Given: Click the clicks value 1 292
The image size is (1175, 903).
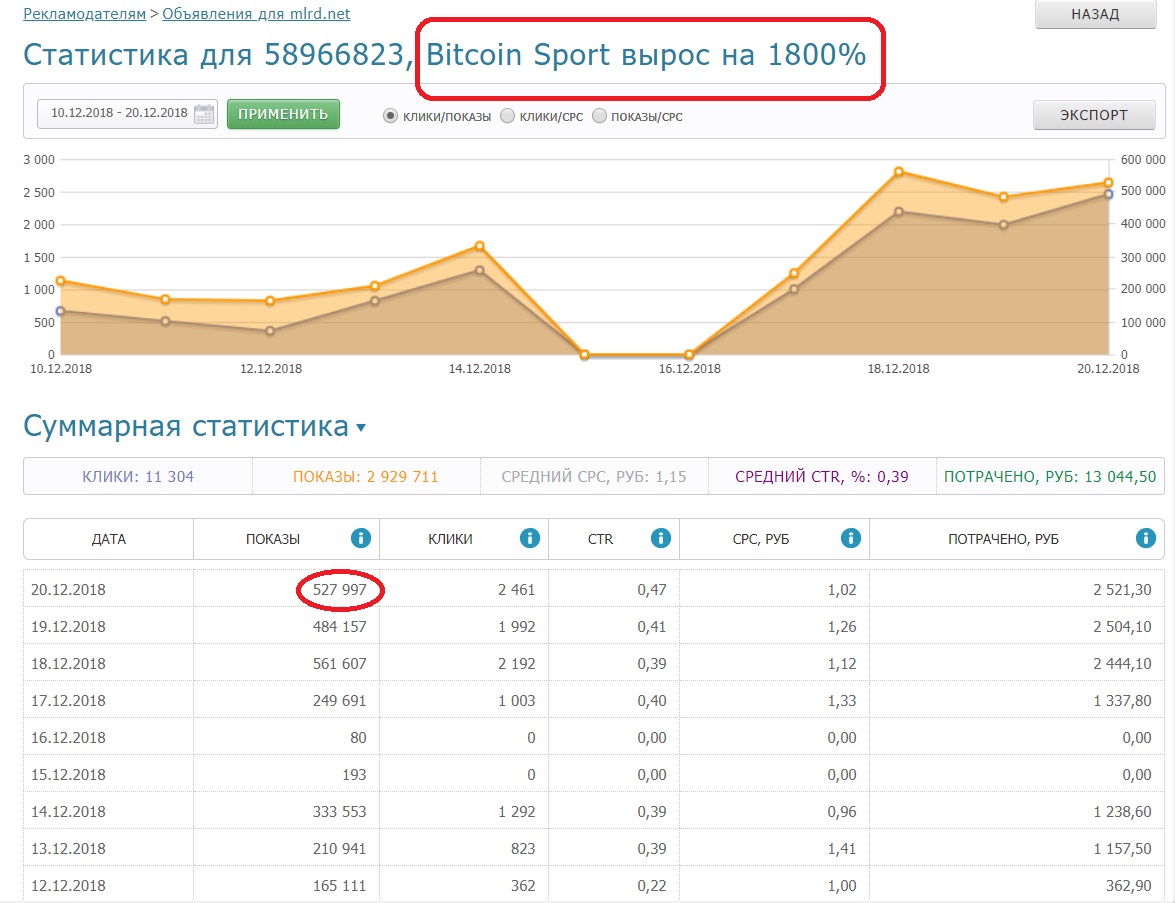Looking at the screenshot, I should [x=517, y=812].
